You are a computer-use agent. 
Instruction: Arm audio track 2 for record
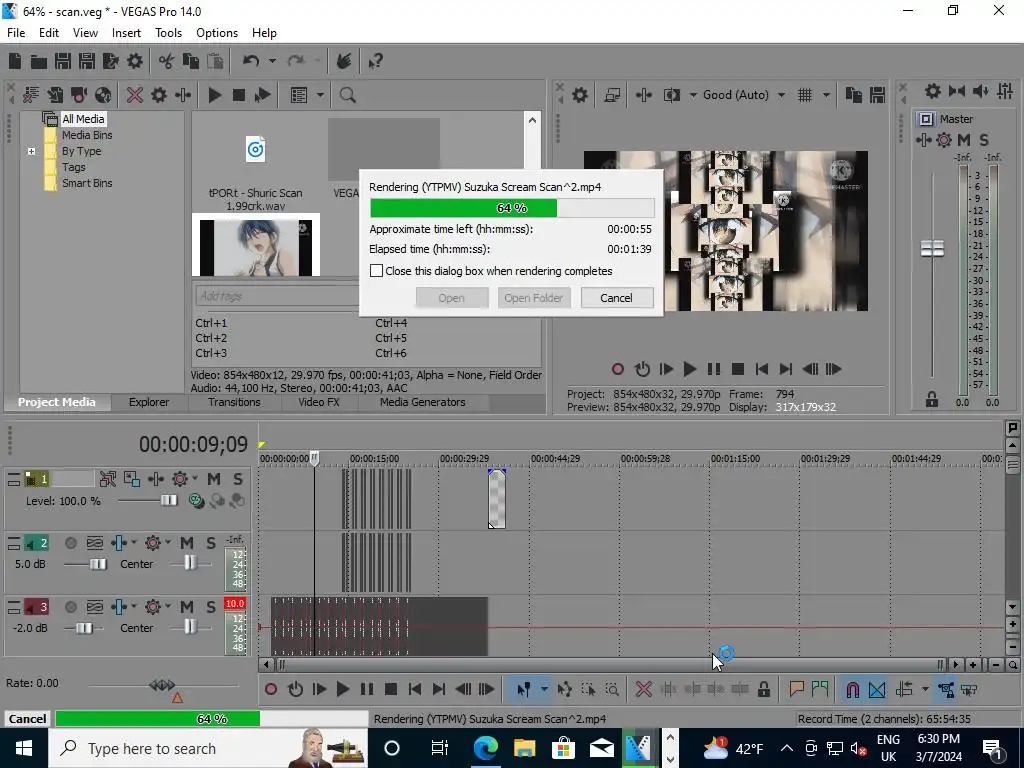(x=71, y=543)
